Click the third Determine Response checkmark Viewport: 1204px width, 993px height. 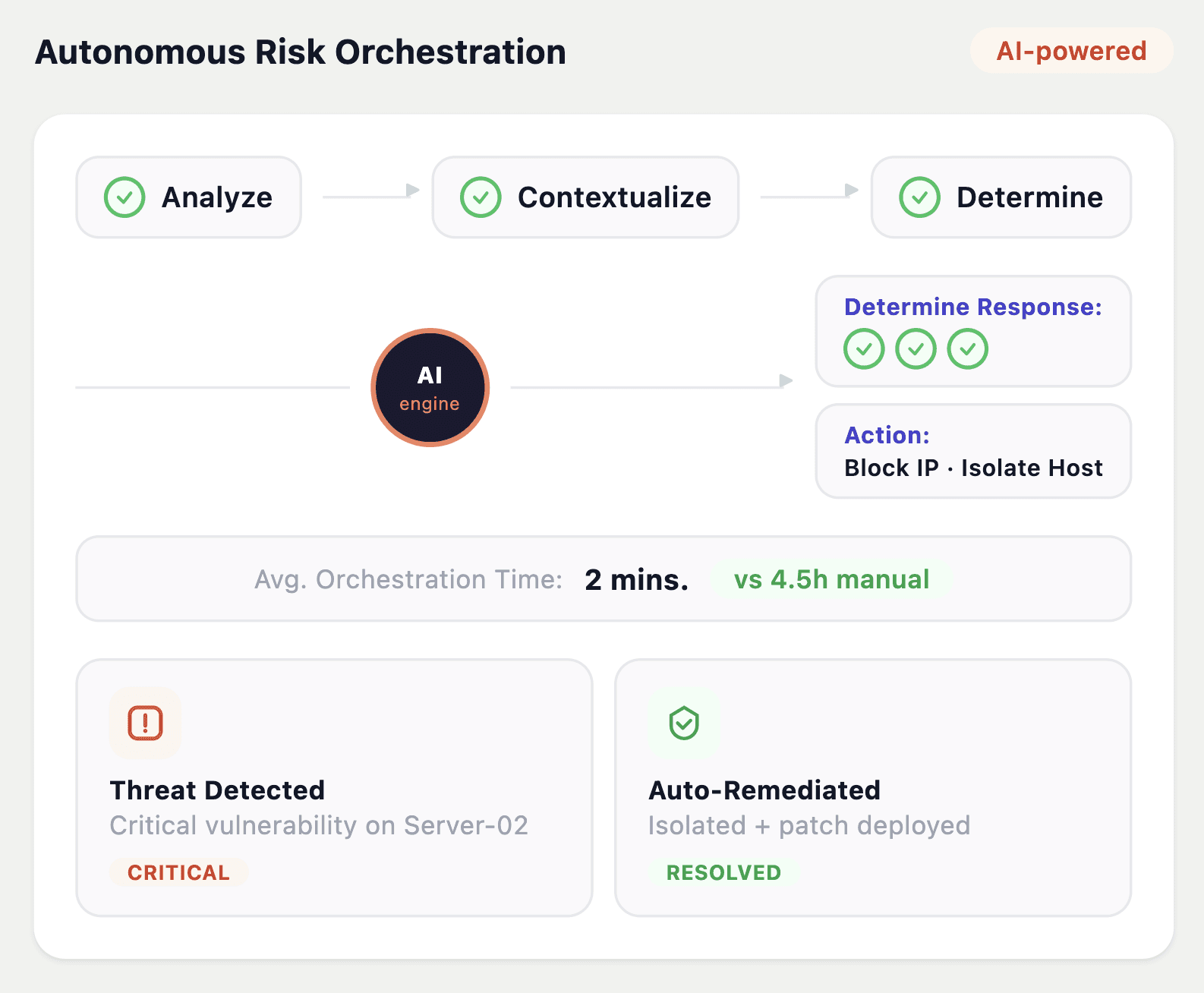pyautogui.click(x=967, y=349)
